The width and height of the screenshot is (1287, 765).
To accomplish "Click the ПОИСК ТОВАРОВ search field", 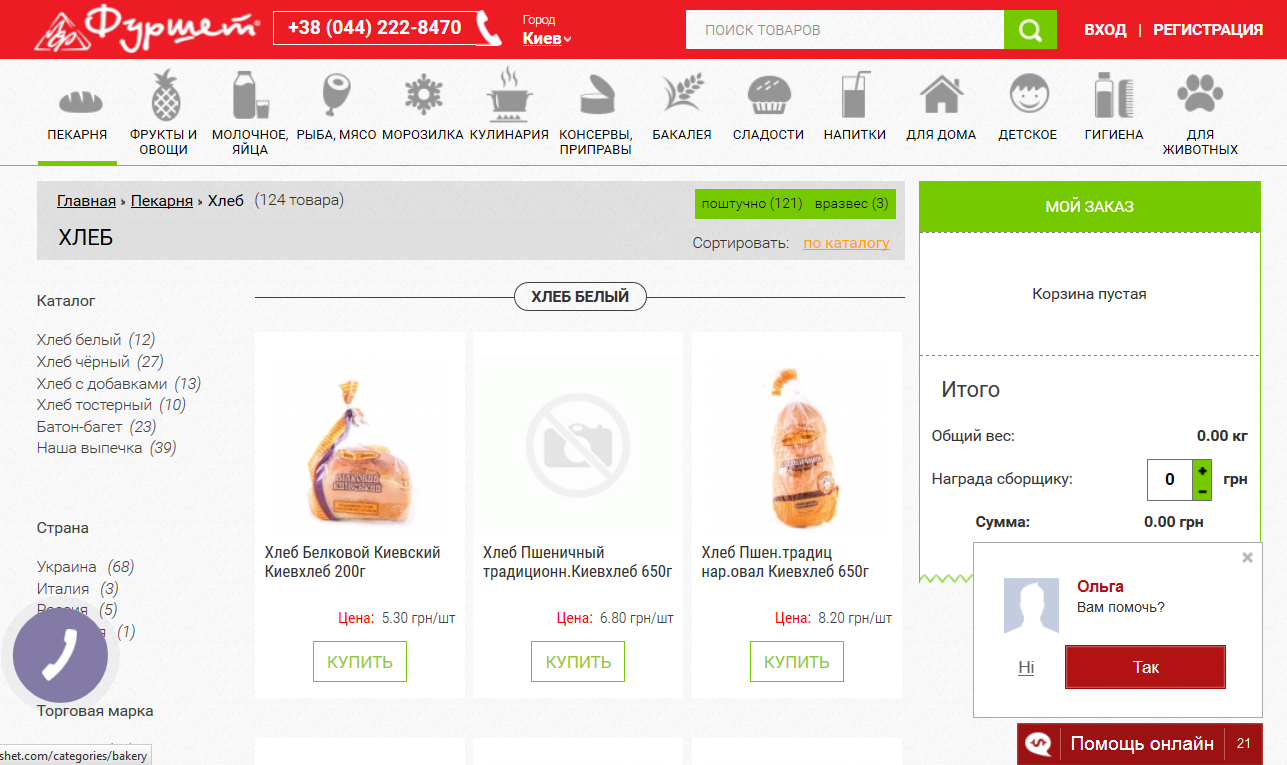I will click(845, 30).
